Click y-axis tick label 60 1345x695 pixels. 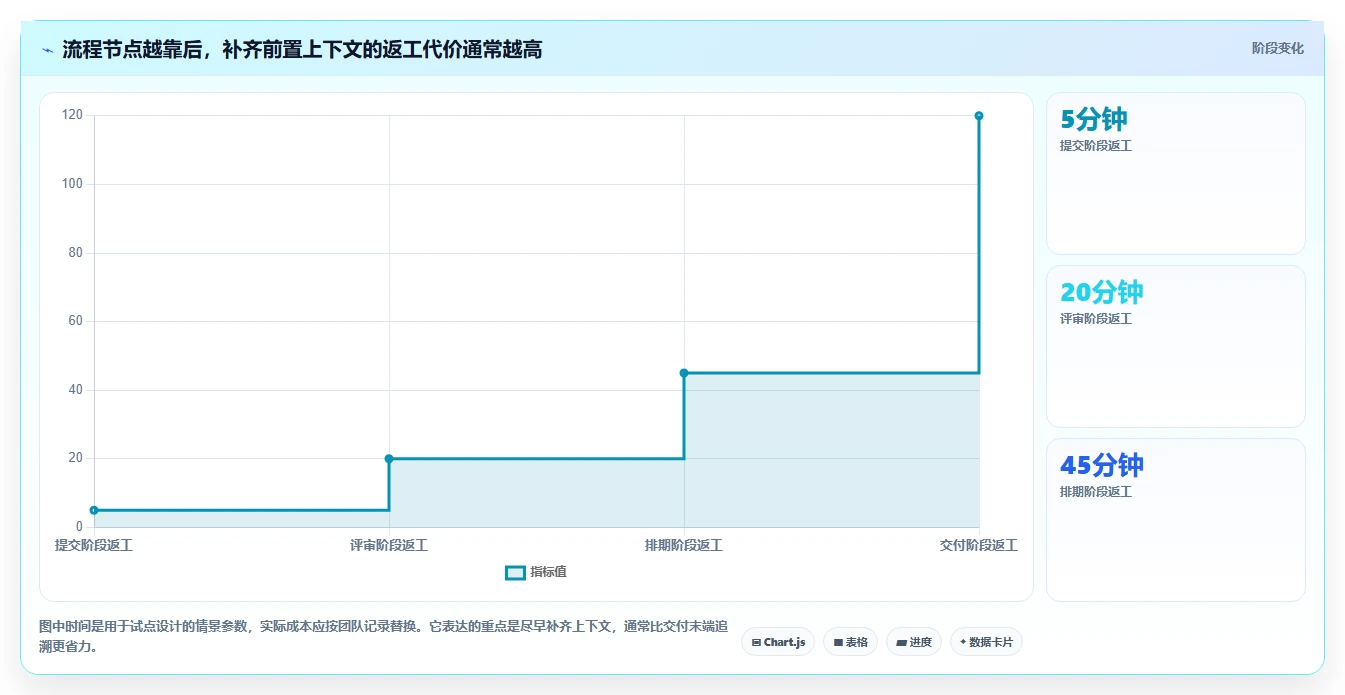pyautogui.click(x=75, y=321)
